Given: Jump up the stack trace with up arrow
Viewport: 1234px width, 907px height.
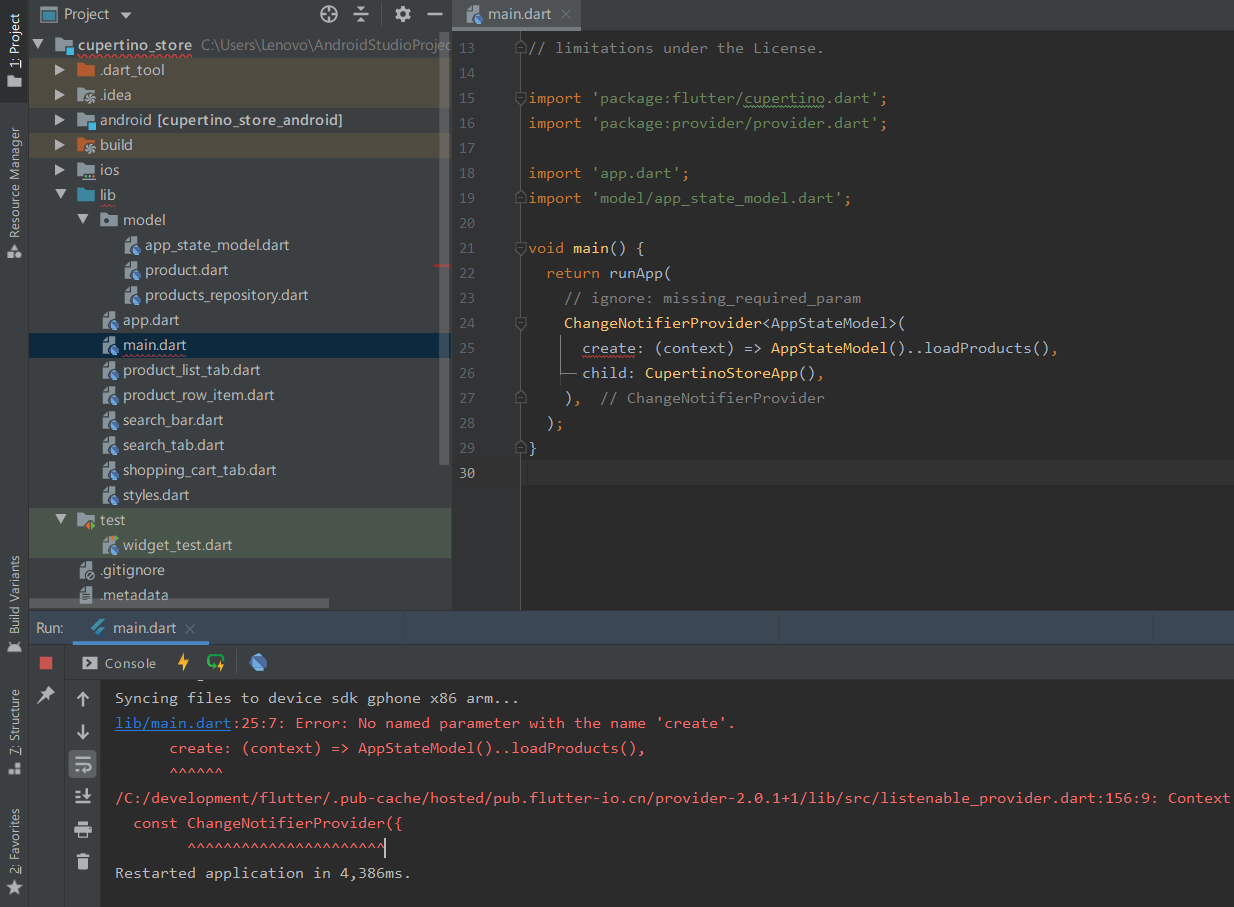Looking at the screenshot, I should (x=83, y=699).
